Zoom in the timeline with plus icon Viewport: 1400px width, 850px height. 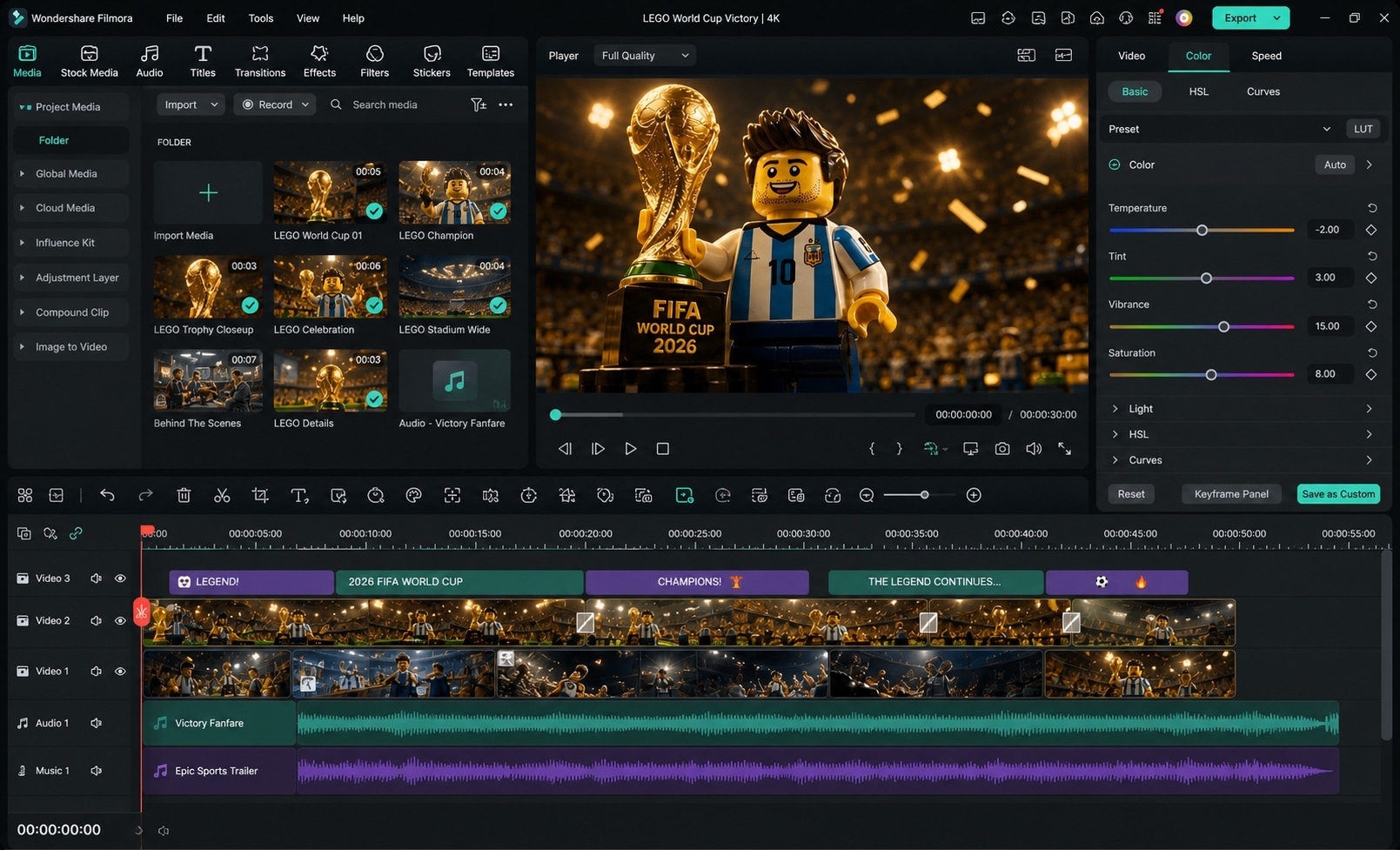(974, 495)
